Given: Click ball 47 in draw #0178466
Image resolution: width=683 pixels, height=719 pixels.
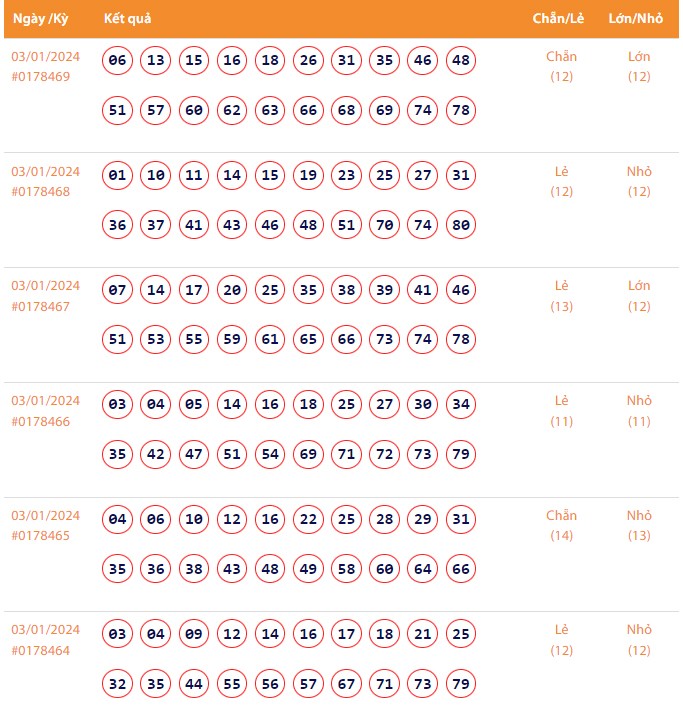Looking at the screenshot, I should [x=194, y=454].
